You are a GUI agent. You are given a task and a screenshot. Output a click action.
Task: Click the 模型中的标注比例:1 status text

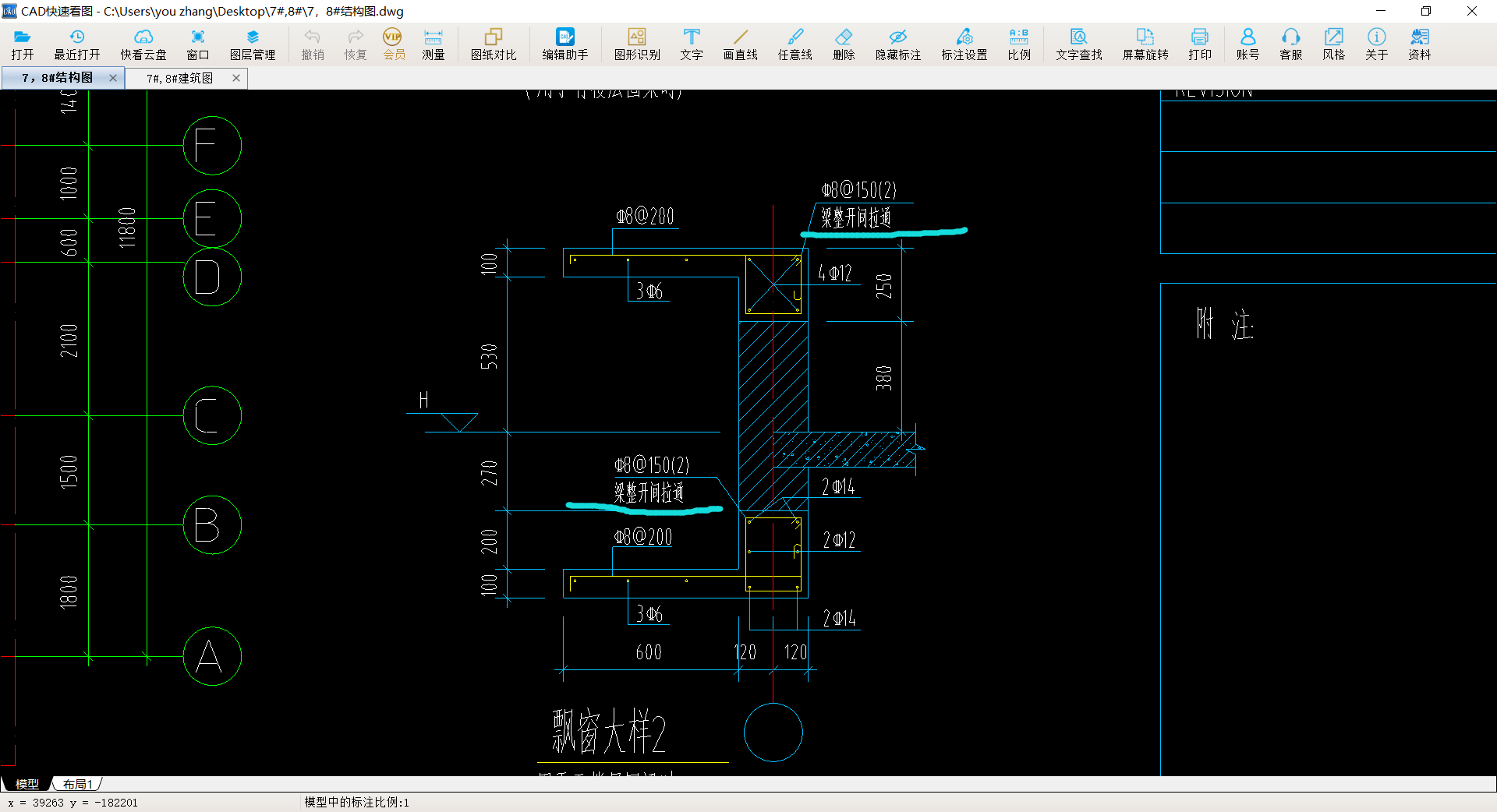(356, 803)
